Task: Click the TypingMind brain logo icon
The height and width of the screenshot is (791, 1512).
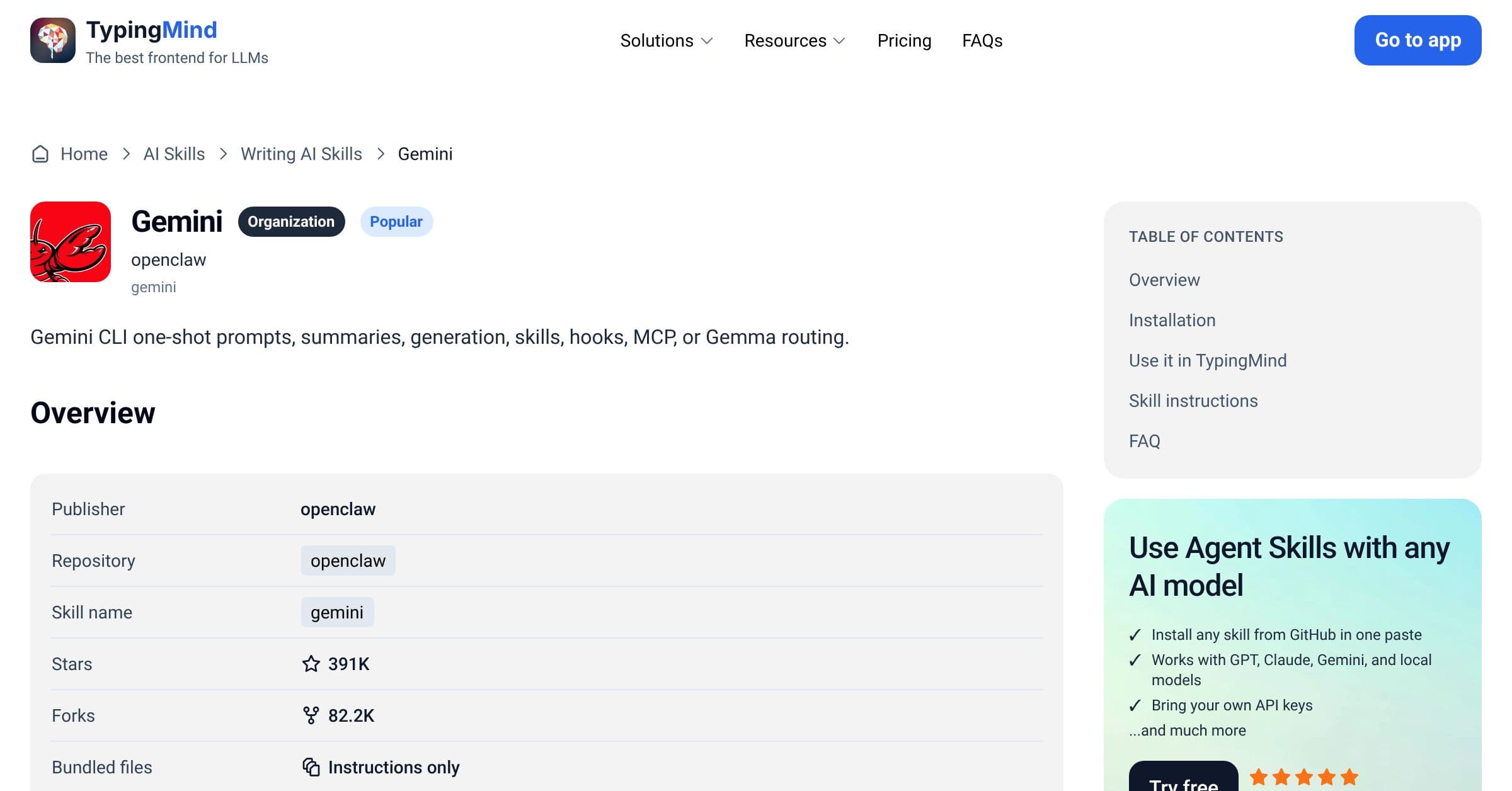Action: tap(53, 40)
